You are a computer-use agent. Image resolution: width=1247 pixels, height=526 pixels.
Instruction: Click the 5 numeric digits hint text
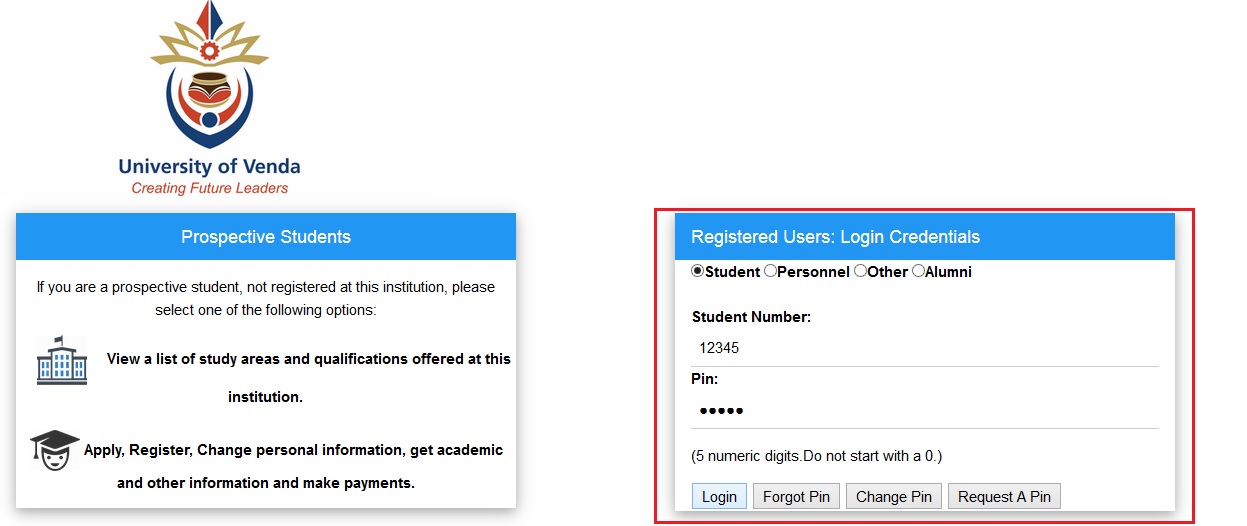(816, 456)
